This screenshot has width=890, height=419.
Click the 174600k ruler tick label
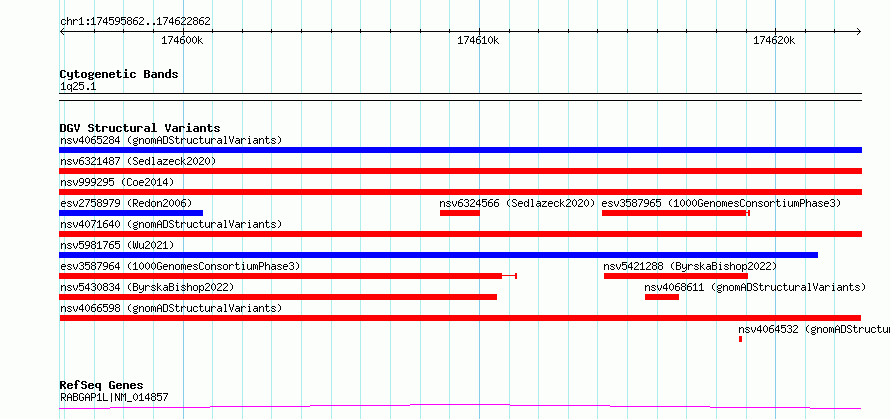click(x=182, y=40)
